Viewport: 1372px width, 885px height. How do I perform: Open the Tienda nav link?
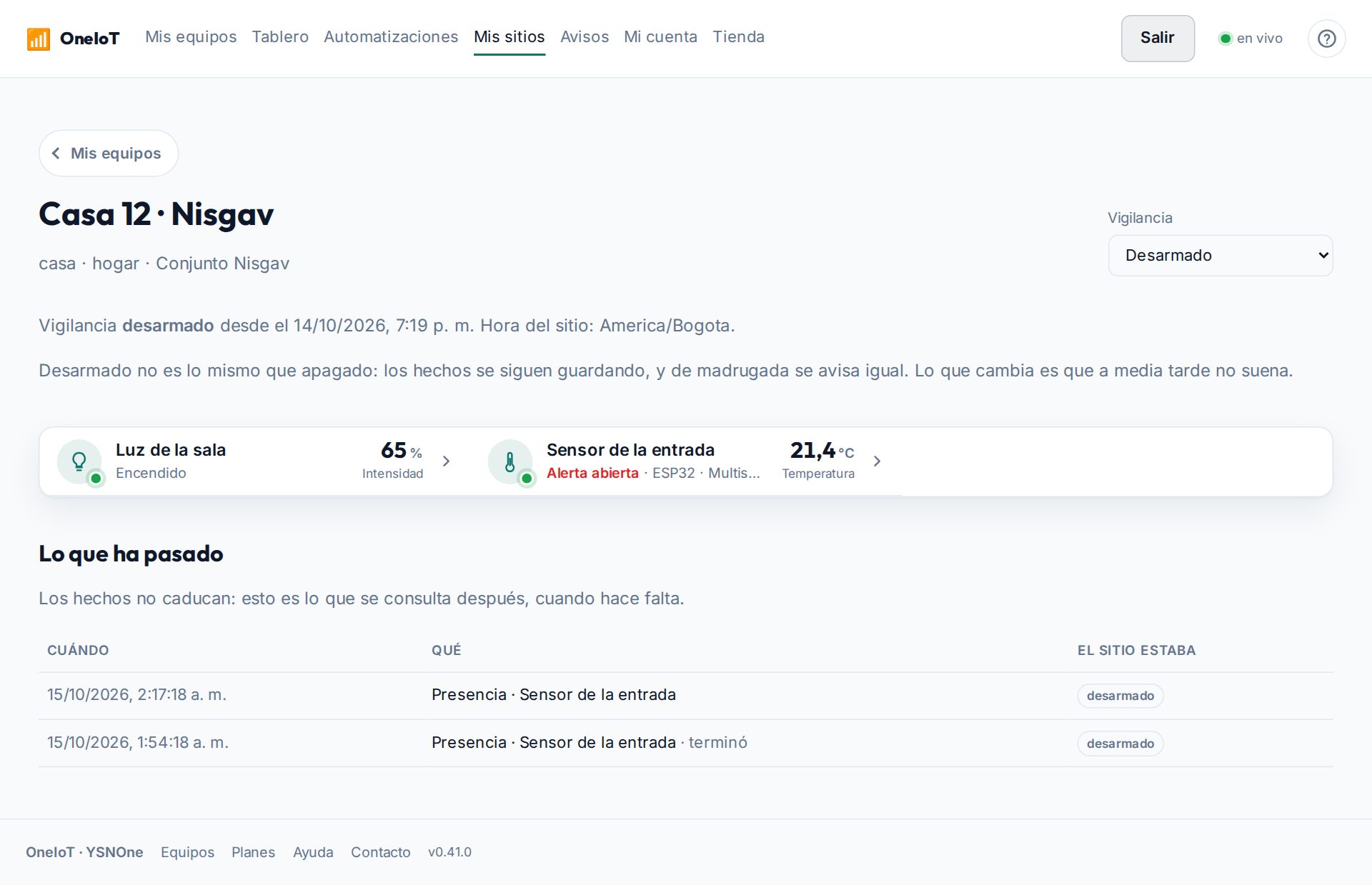coord(738,37)
